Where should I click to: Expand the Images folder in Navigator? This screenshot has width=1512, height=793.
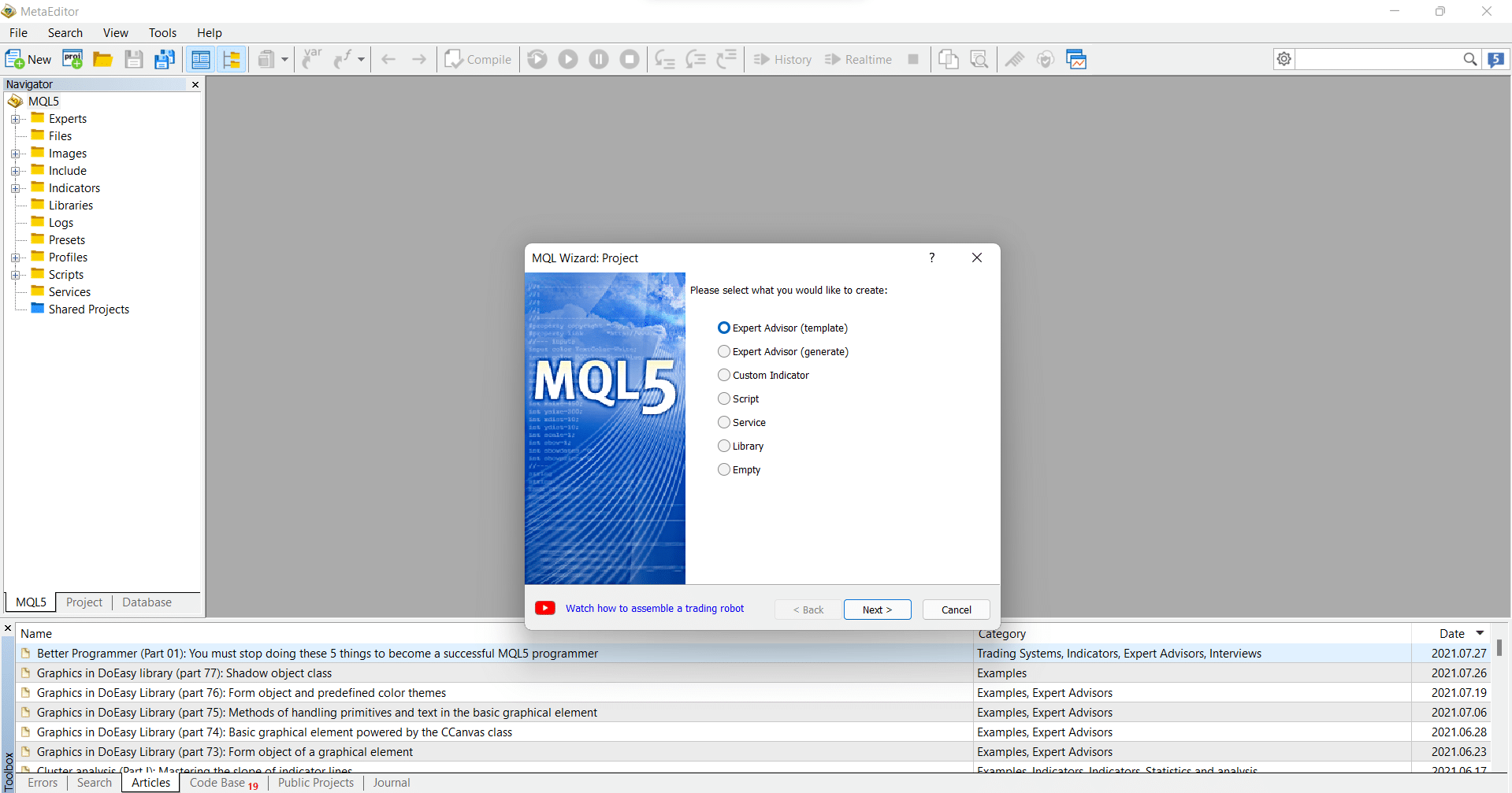click(x=15, y=154)
